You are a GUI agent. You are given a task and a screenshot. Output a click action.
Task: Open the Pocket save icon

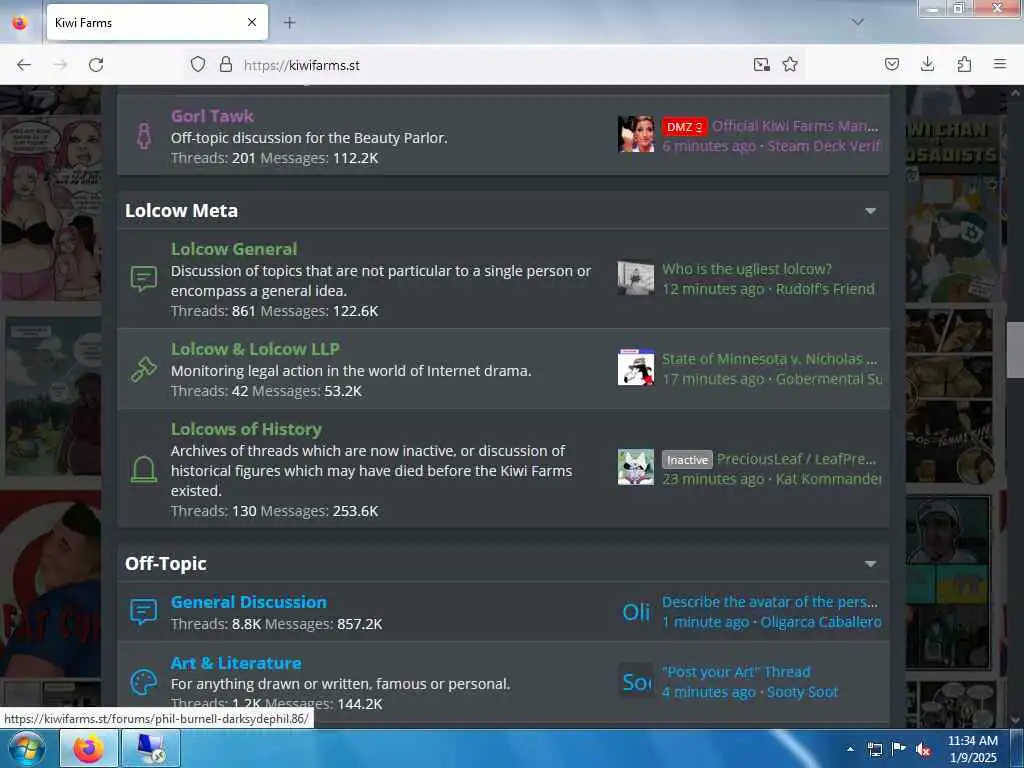pyautogui.click(x=892, y=65)
